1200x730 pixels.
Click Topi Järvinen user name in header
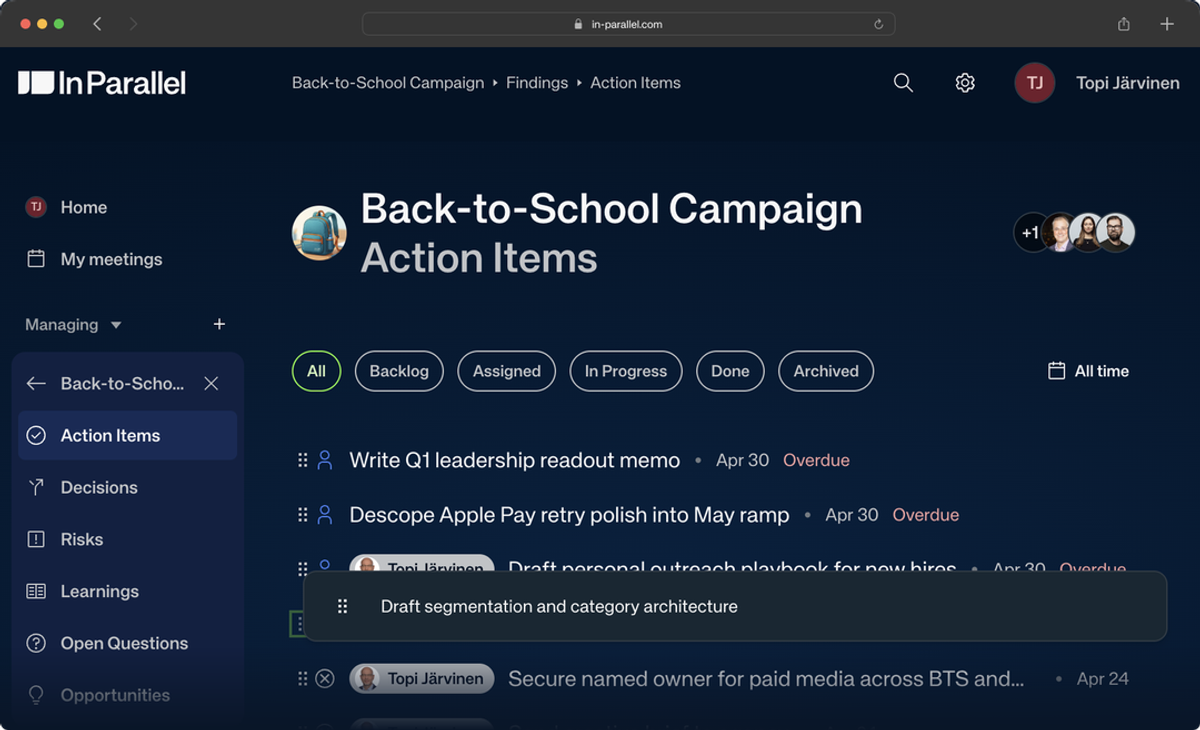tap(1128, 83)
